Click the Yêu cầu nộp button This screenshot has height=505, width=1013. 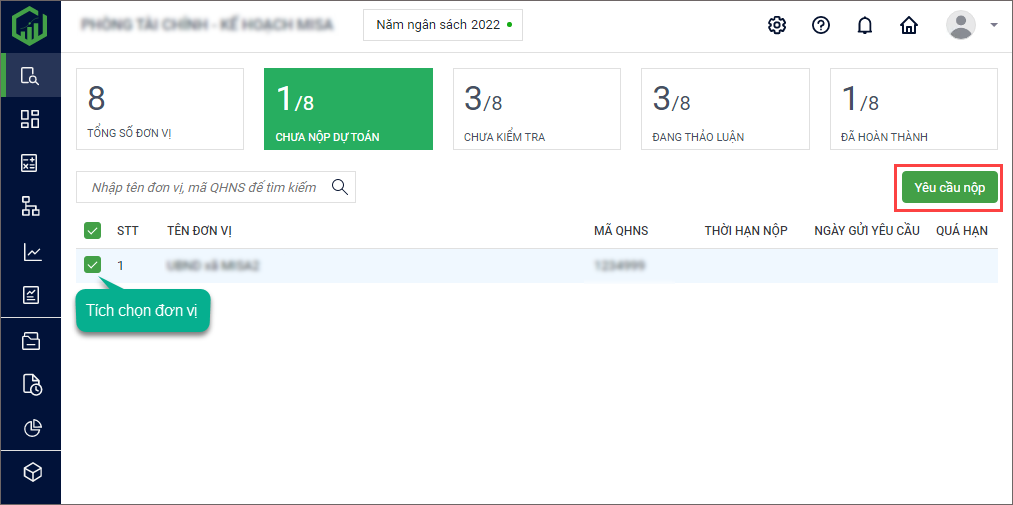tap(949, 187)
